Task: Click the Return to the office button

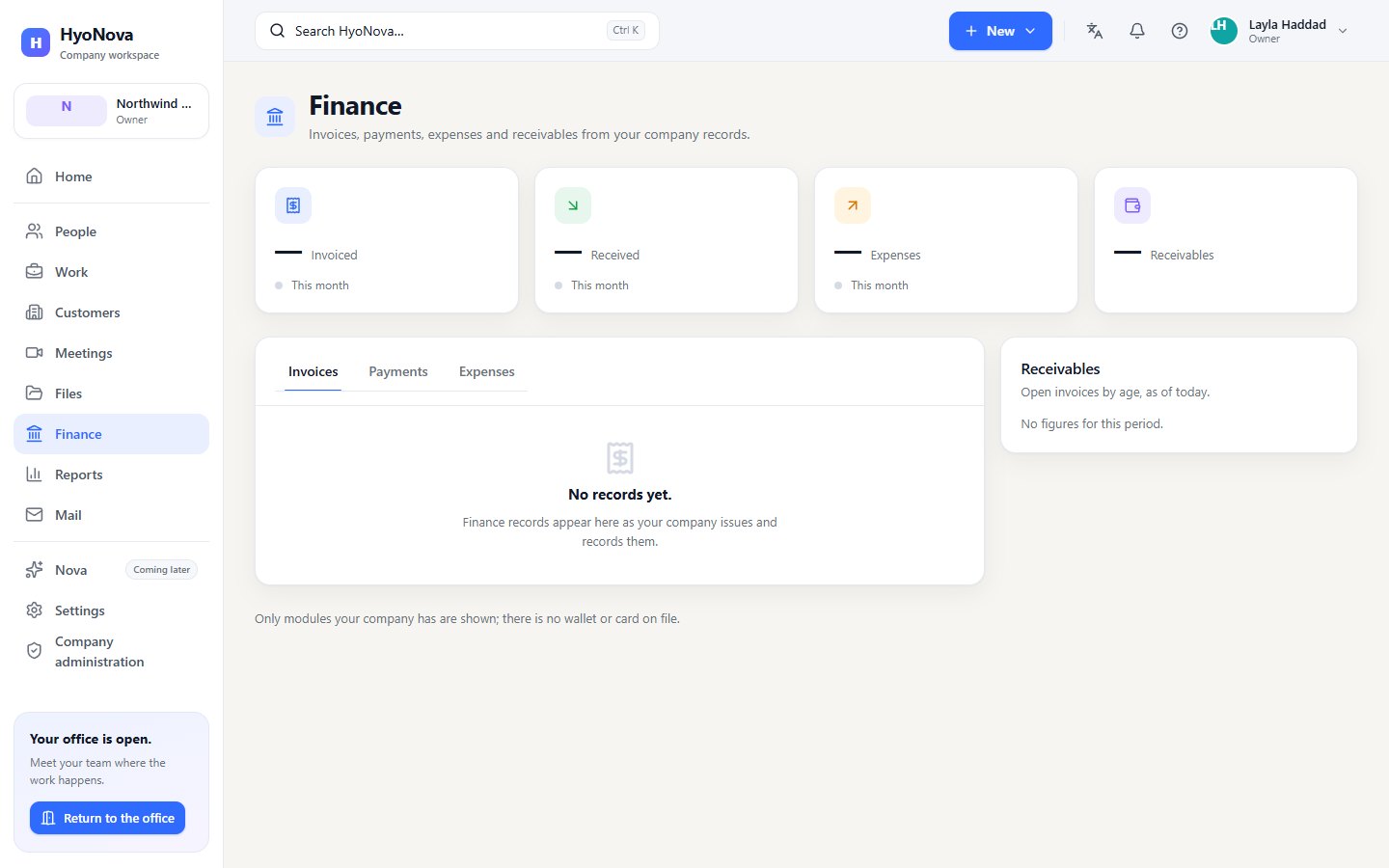Action: pos(107,818)
